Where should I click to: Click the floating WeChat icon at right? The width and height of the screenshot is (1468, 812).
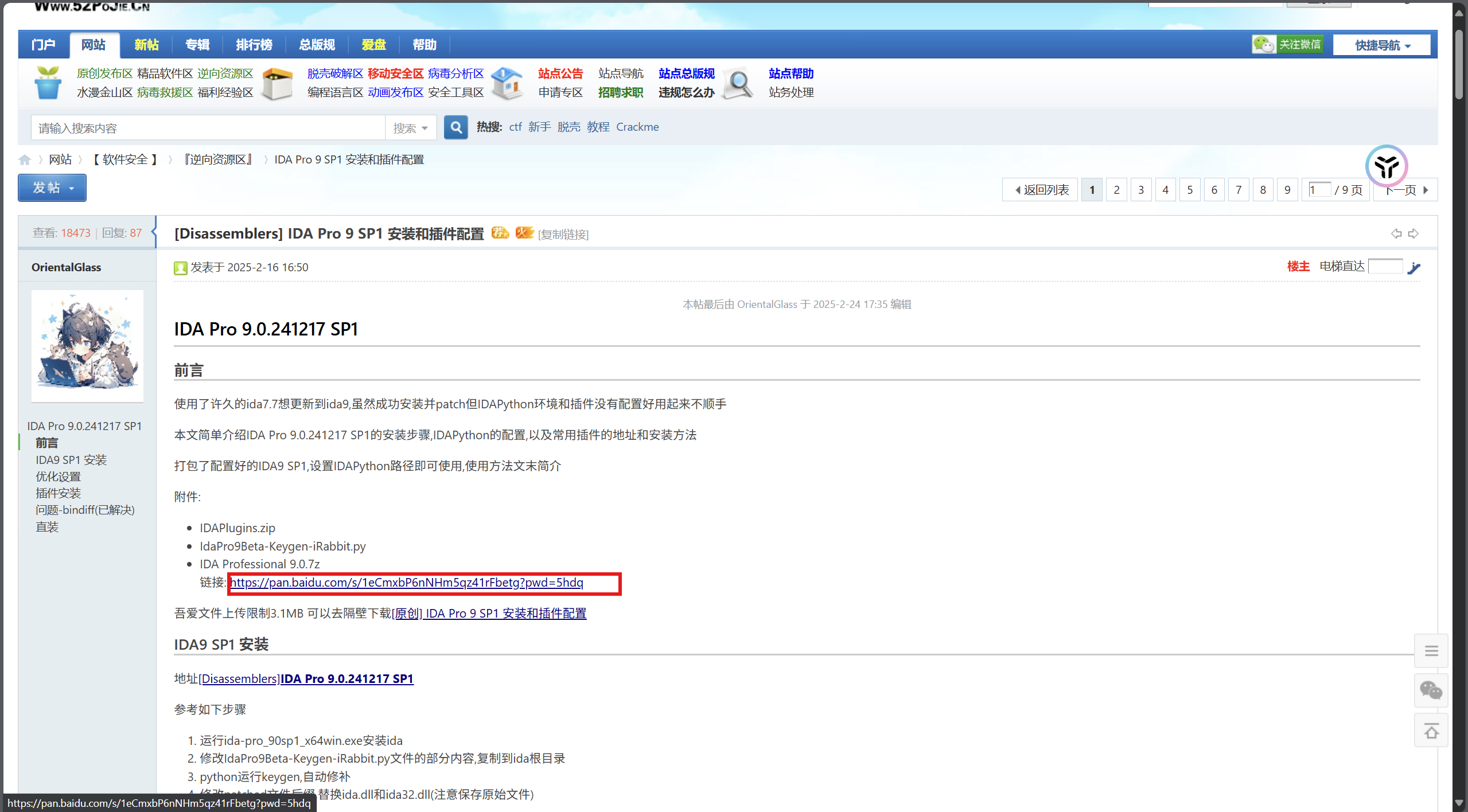[x=1431, y=690]
